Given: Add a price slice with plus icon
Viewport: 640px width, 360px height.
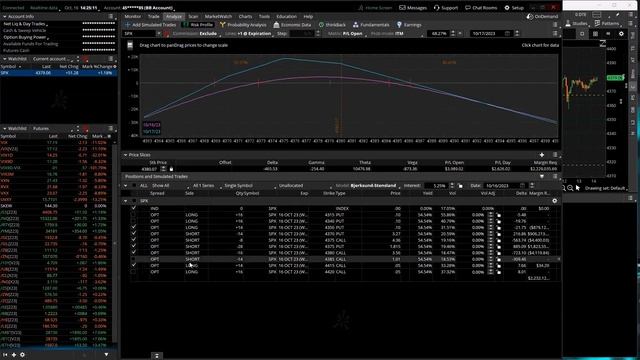Looking at the screenshot, I should point(542,155).
